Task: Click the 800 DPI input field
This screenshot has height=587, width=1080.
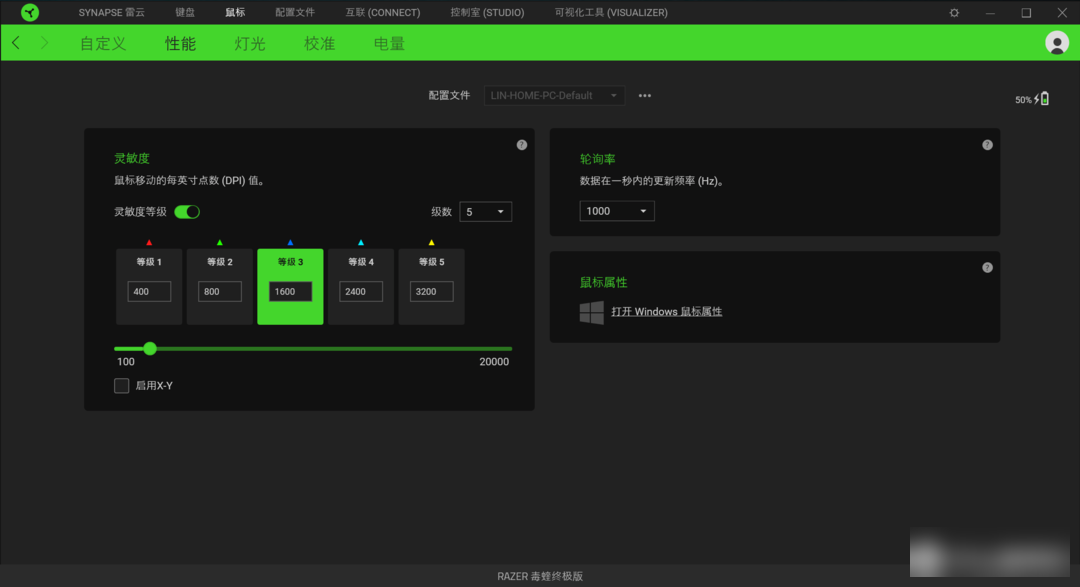Action: [220, 291]
